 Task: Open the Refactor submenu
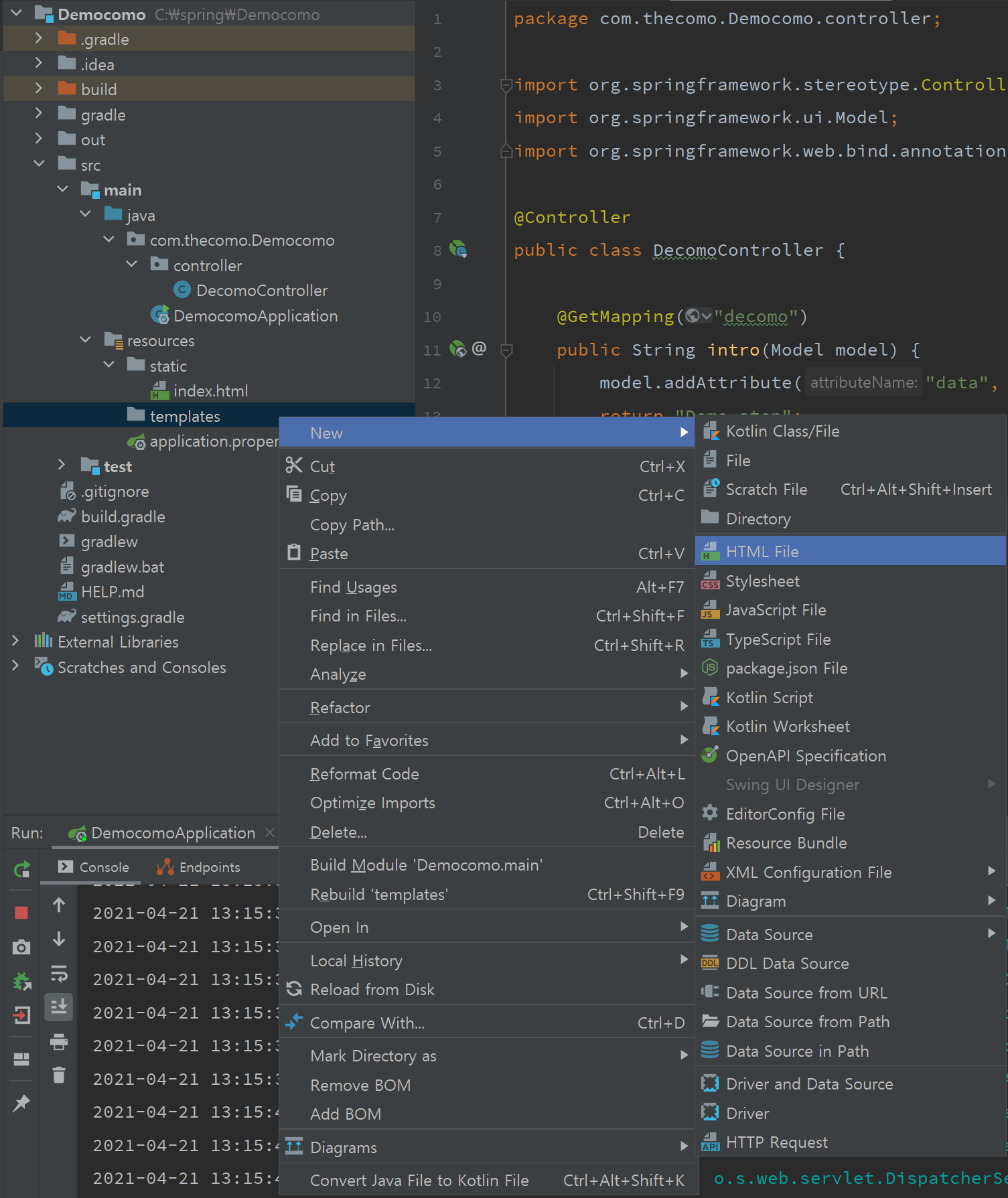coord(487,707)
